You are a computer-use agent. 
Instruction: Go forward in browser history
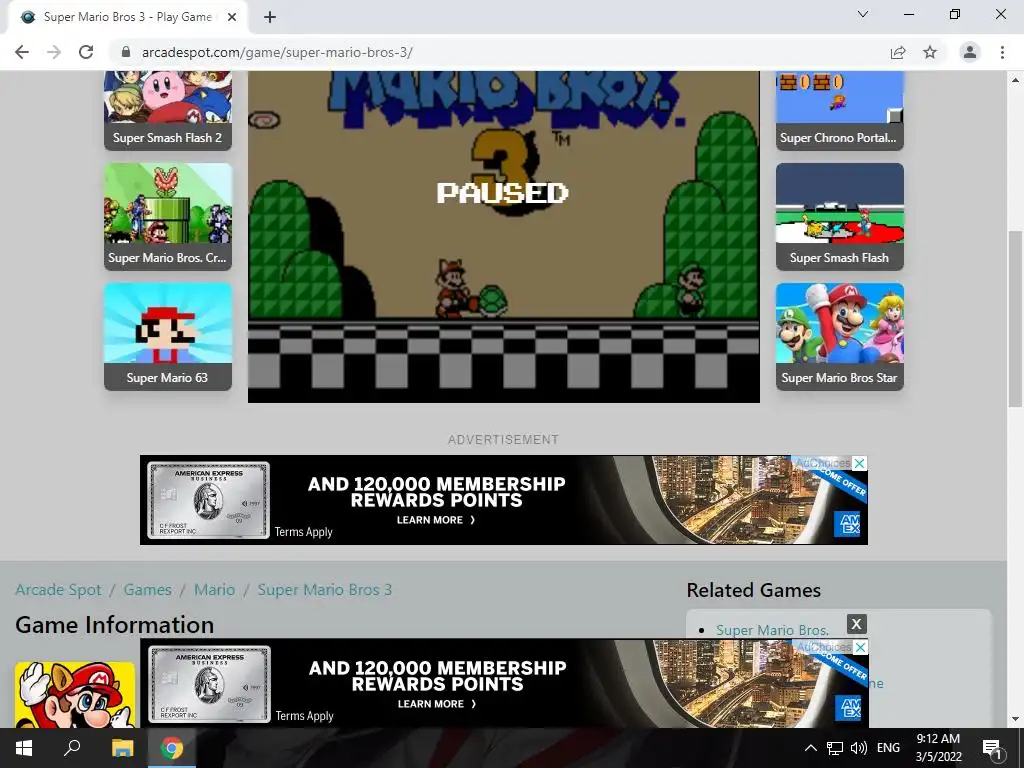click(x=54, y=52)
